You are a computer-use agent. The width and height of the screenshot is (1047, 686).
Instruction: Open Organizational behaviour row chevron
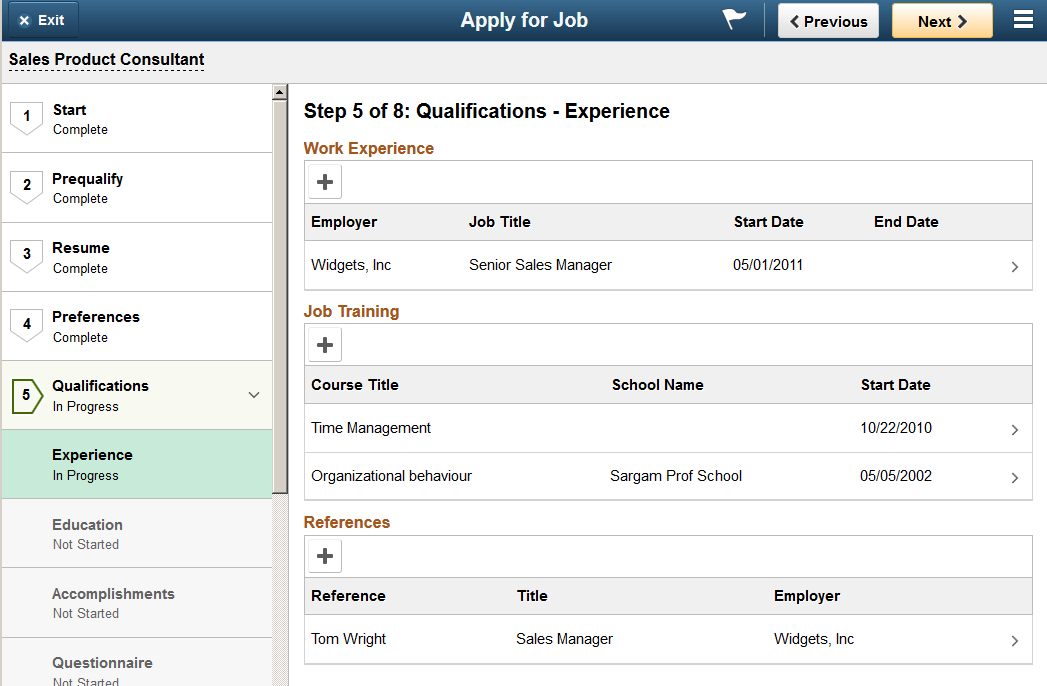pyautogui.click(x=1015, y=478)
